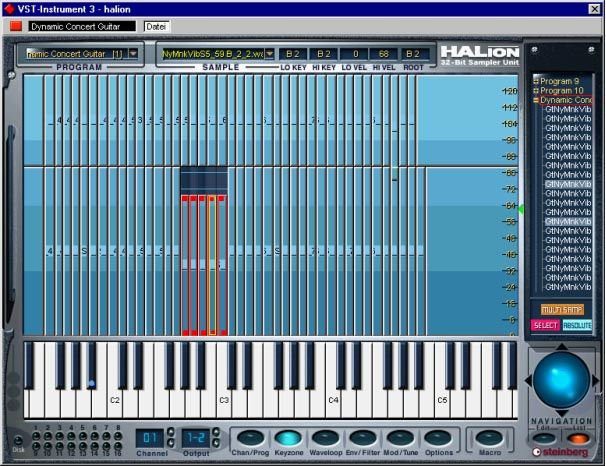
Task: Toggle the MULTI SAMP button
Action: [562, 310]
